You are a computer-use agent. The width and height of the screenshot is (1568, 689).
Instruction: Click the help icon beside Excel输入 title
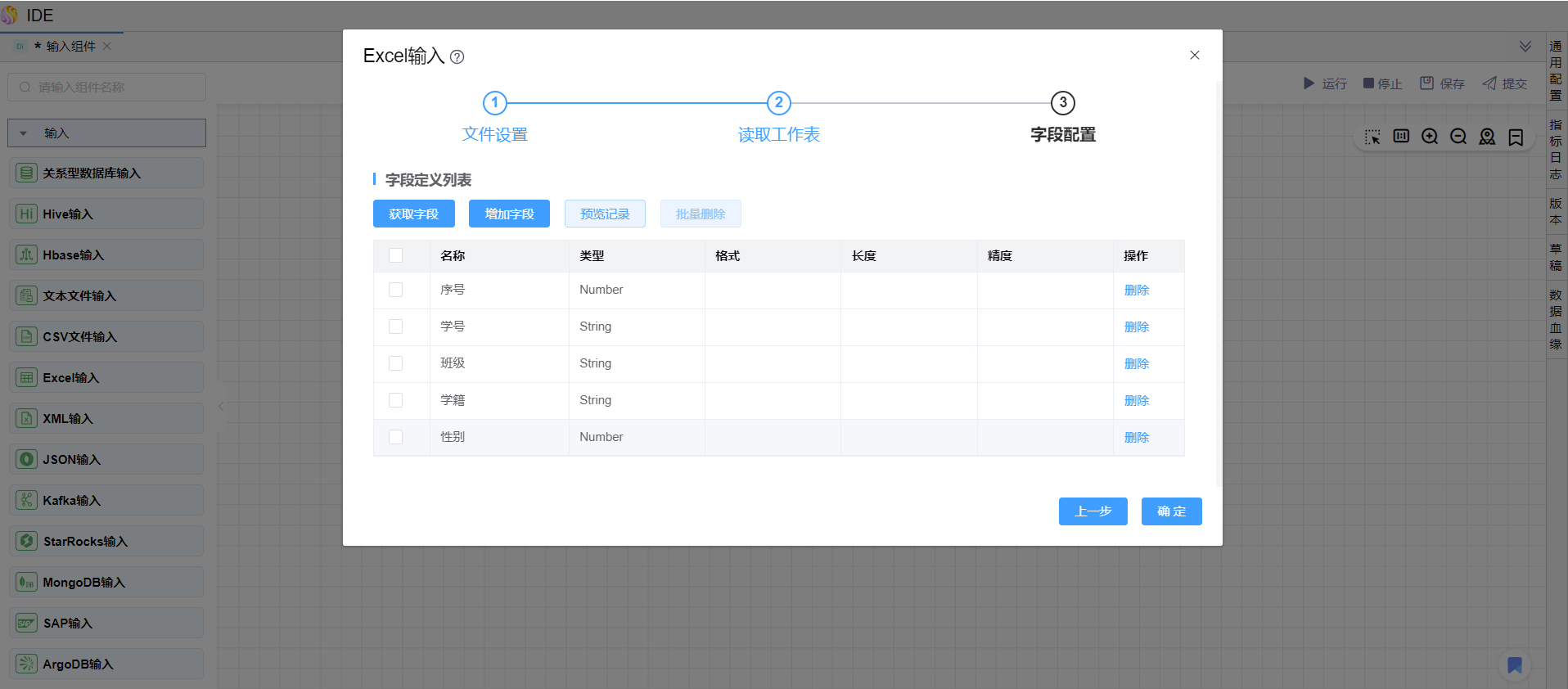click(x=457, y=57)
